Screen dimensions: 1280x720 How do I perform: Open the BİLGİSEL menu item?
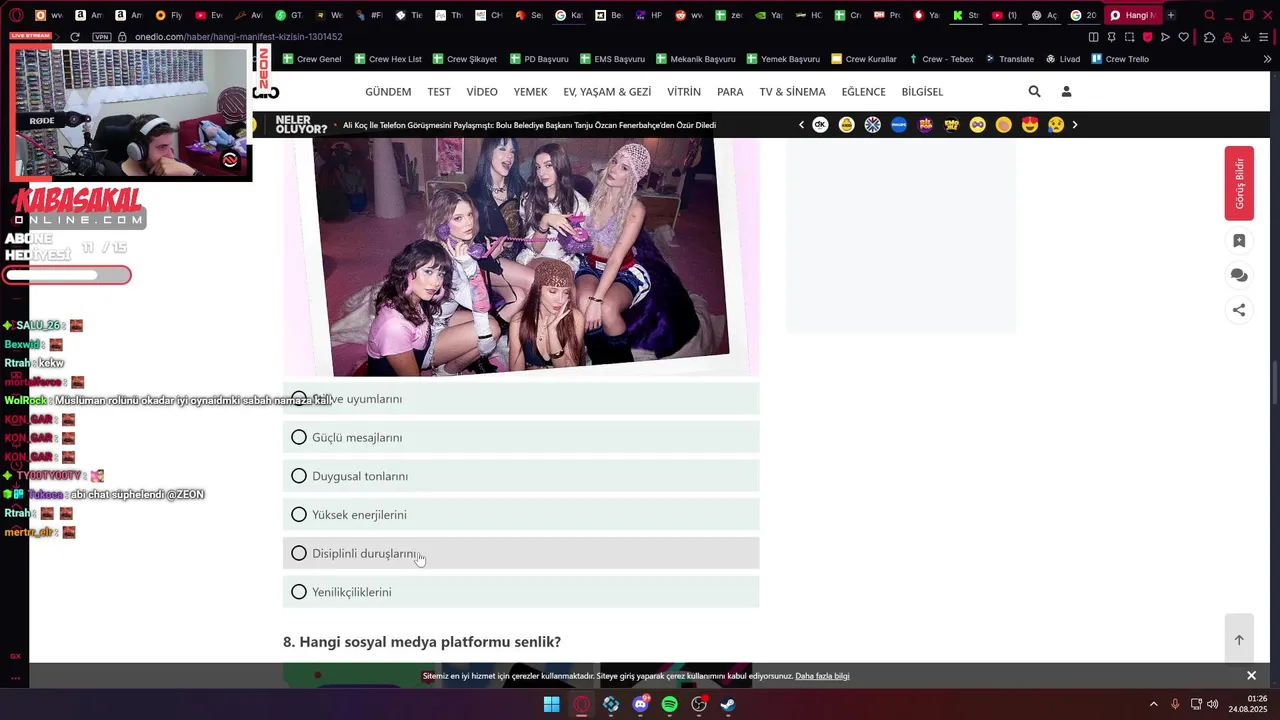click(x=922, y=92)
